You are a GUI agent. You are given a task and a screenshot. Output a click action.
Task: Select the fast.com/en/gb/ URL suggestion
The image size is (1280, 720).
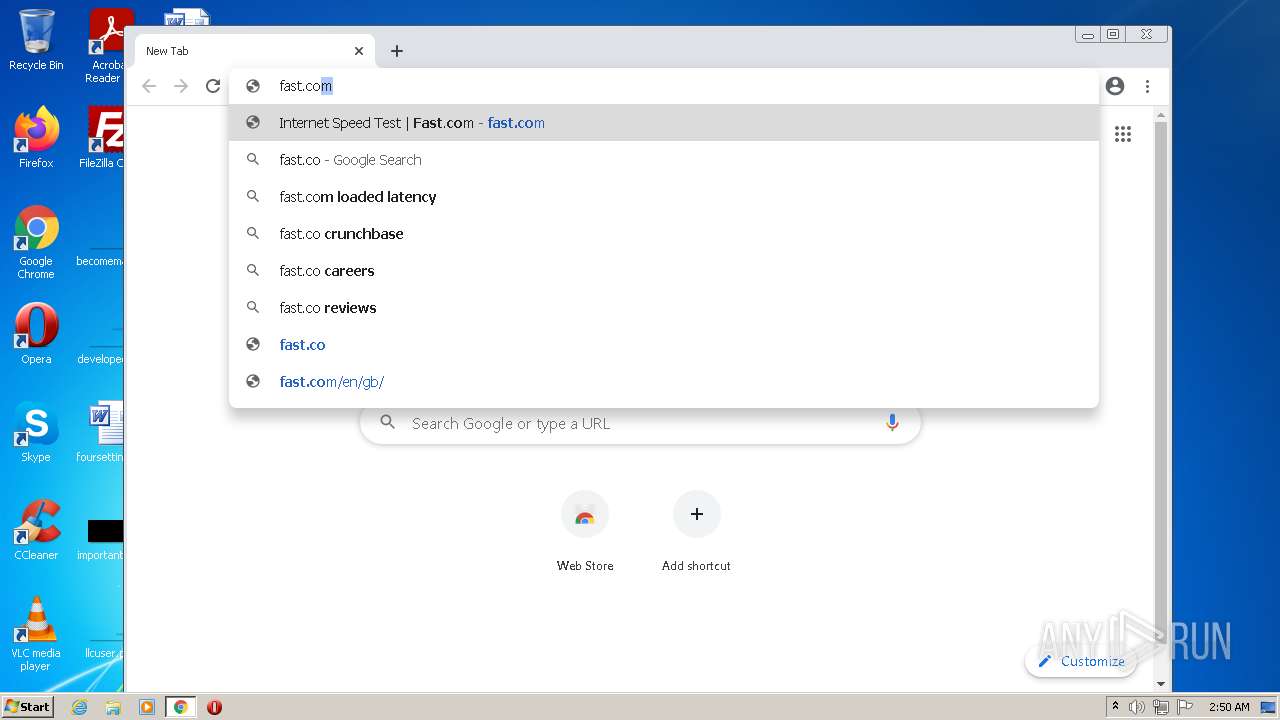(664, 382)
